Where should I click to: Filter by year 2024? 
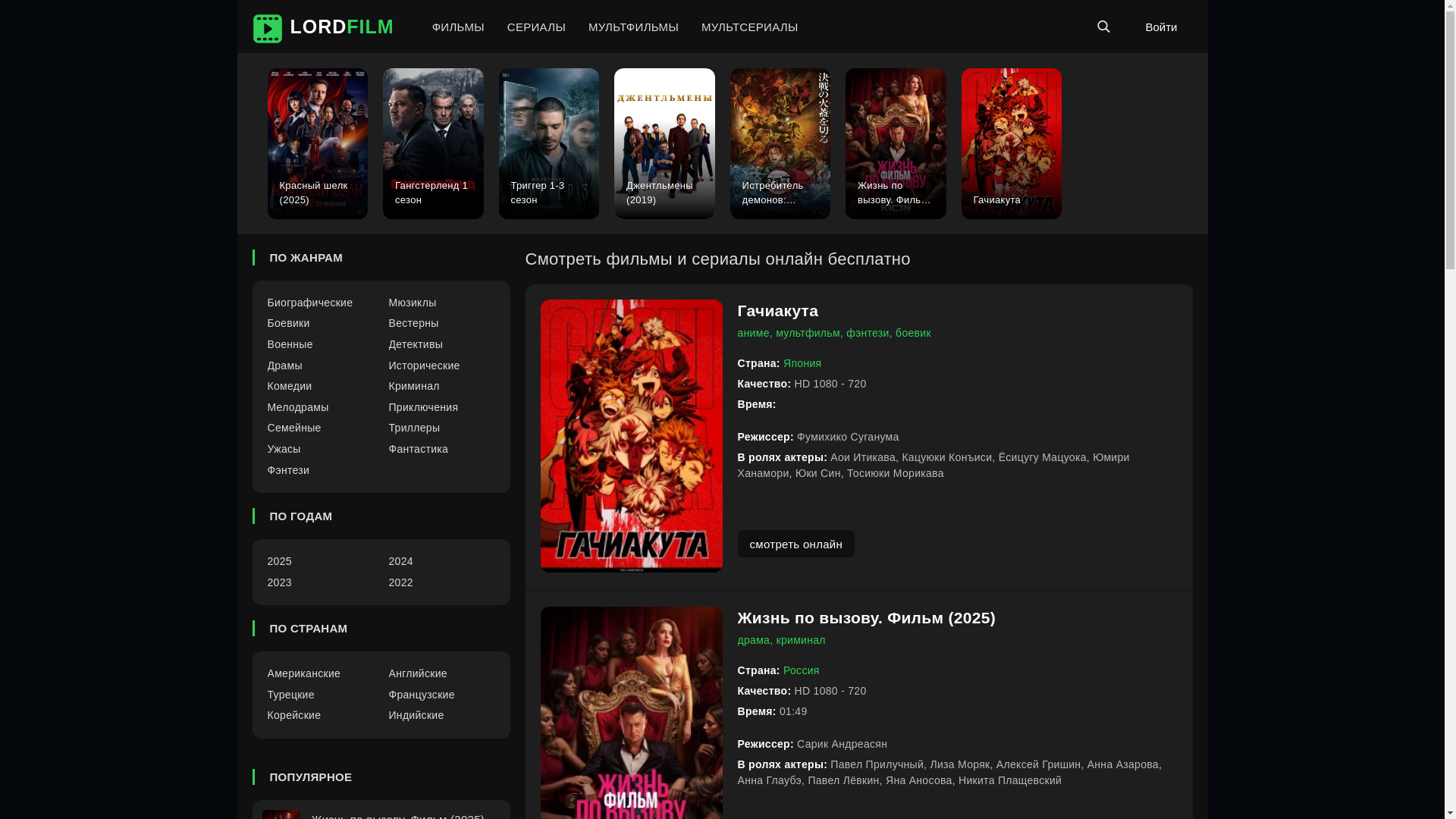(x=400, y=561)
